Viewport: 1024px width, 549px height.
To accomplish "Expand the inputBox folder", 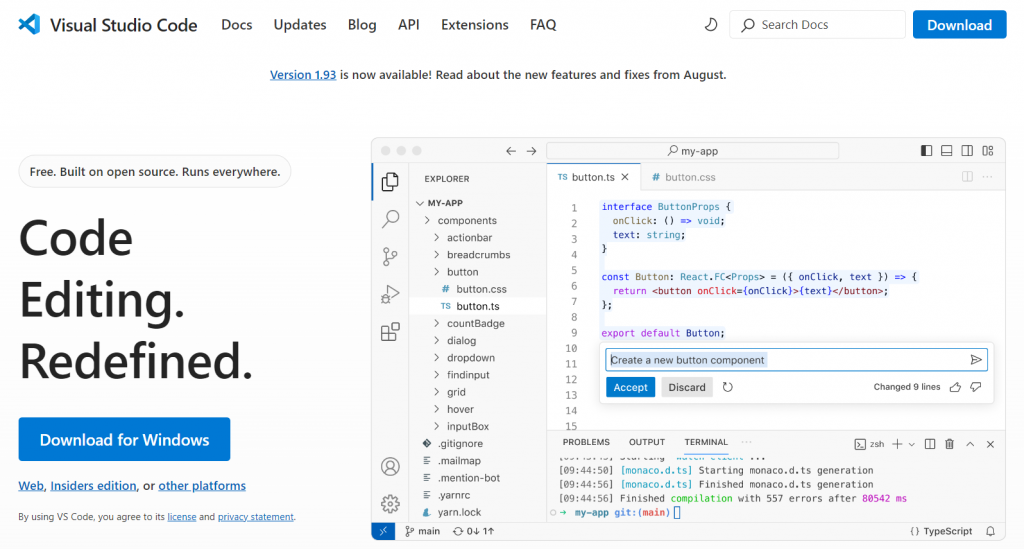I will pyautogui.click(x=437, y=426).
